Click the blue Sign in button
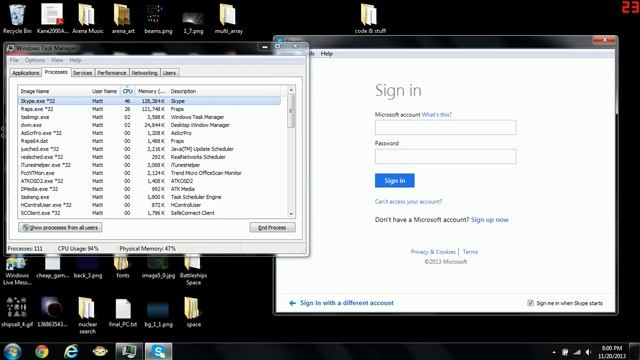The width and height of the screenshot is (640, 360). (395, 180)
